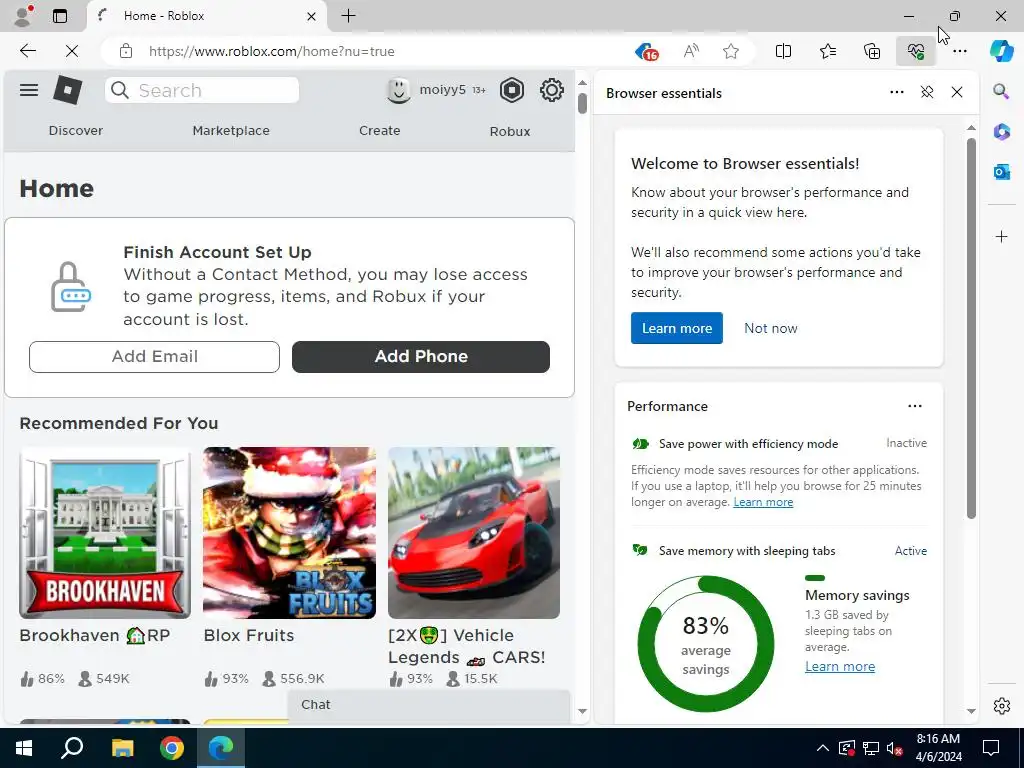Activate Read aloud icon in address bar
Image resolution: width=1024 pixels, height=768 pixels.
pyautogui.click(x=691, y=51)
